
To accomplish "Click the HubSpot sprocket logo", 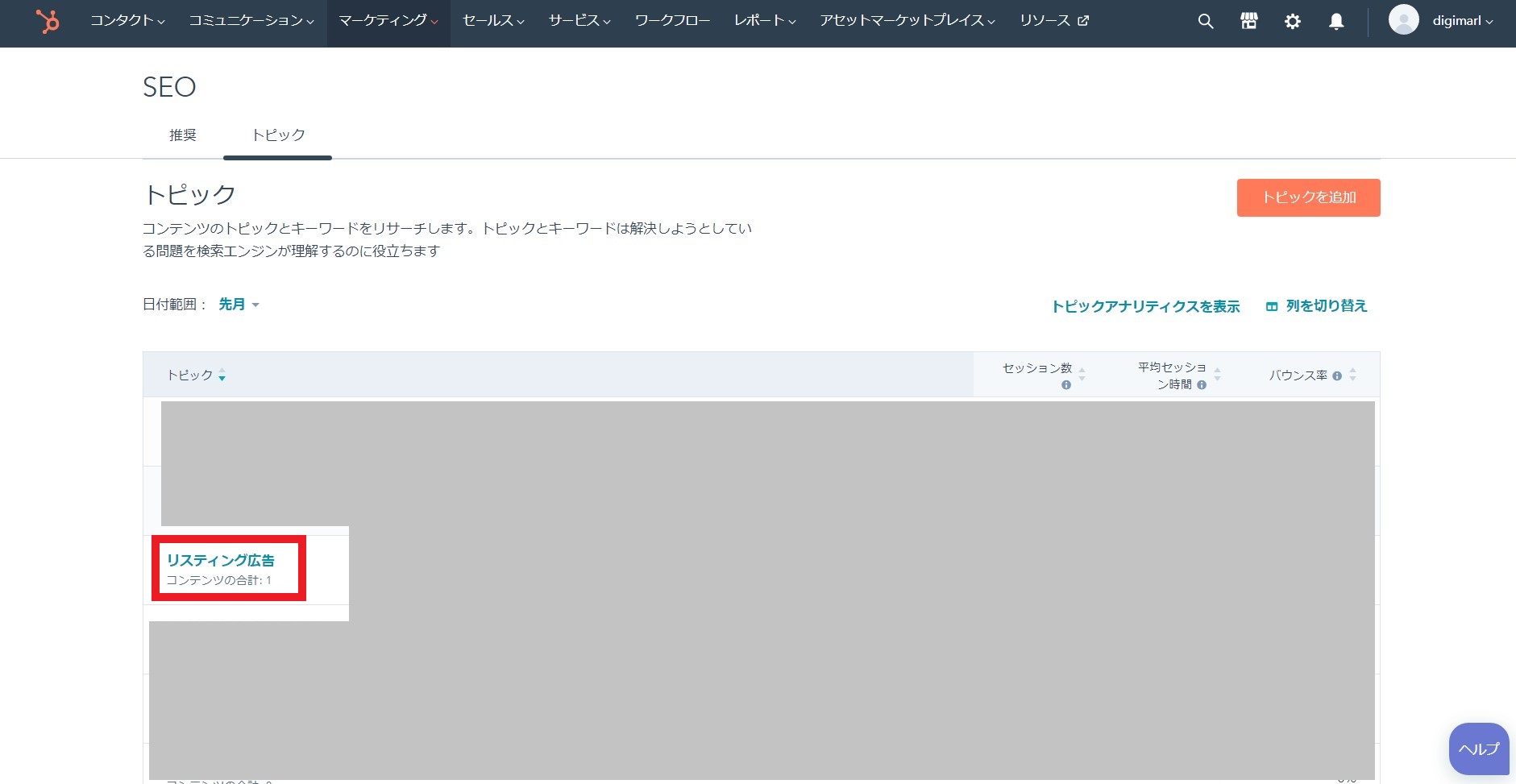I will point(48,21).
